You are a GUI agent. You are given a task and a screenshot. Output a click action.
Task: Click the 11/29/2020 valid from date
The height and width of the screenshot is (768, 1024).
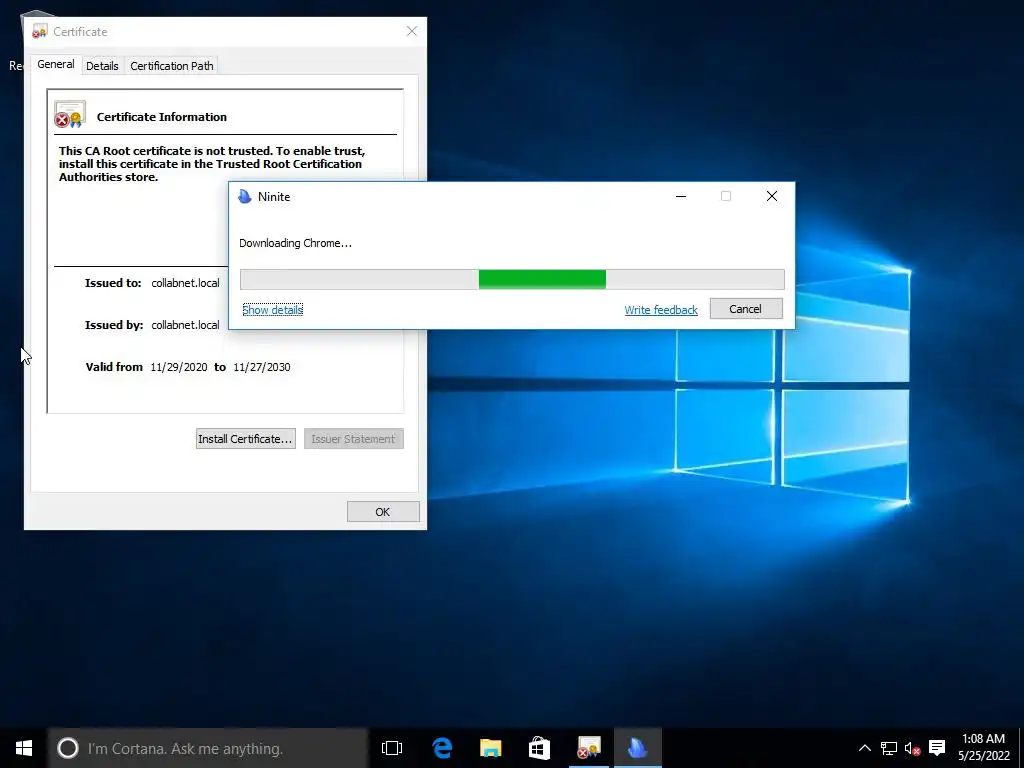[x=179, y=367]
